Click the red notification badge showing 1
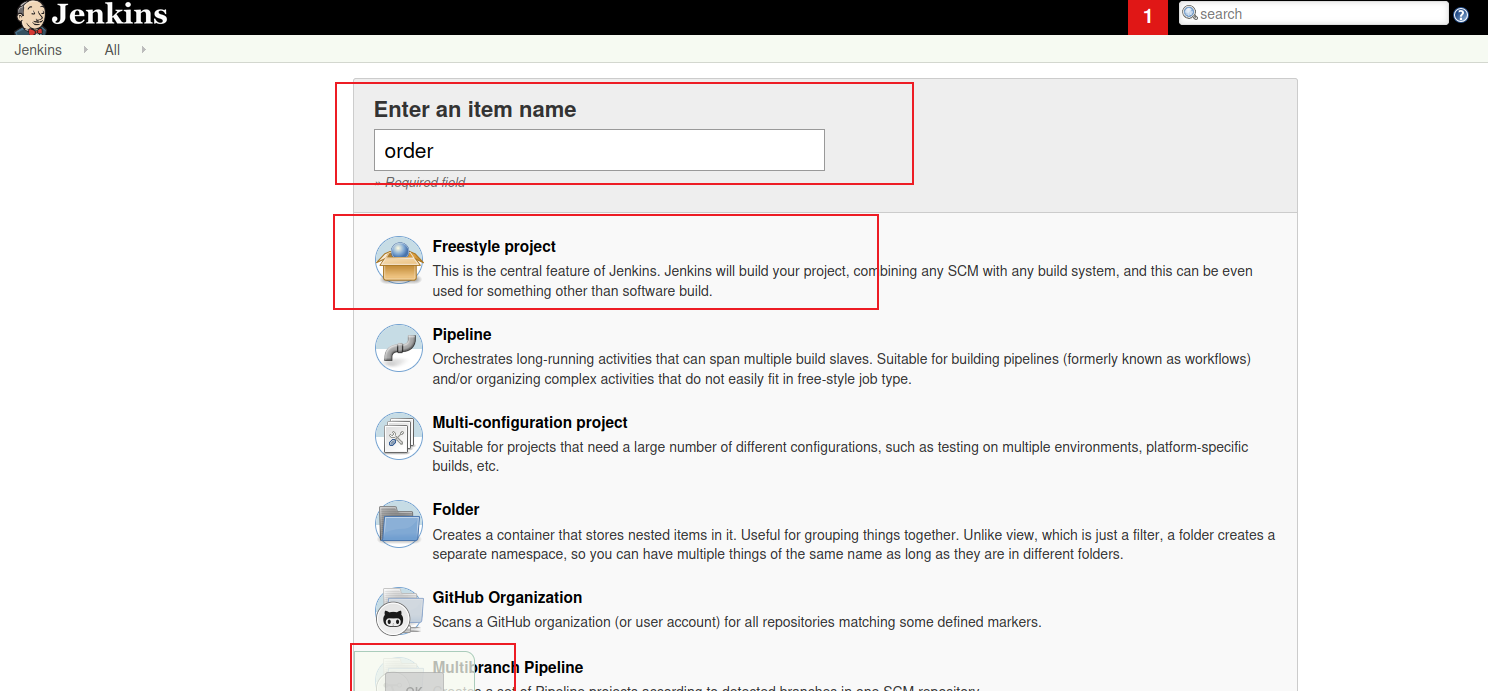The height and width of the screenshot is (691, 1488). [x=1148, y=17]
